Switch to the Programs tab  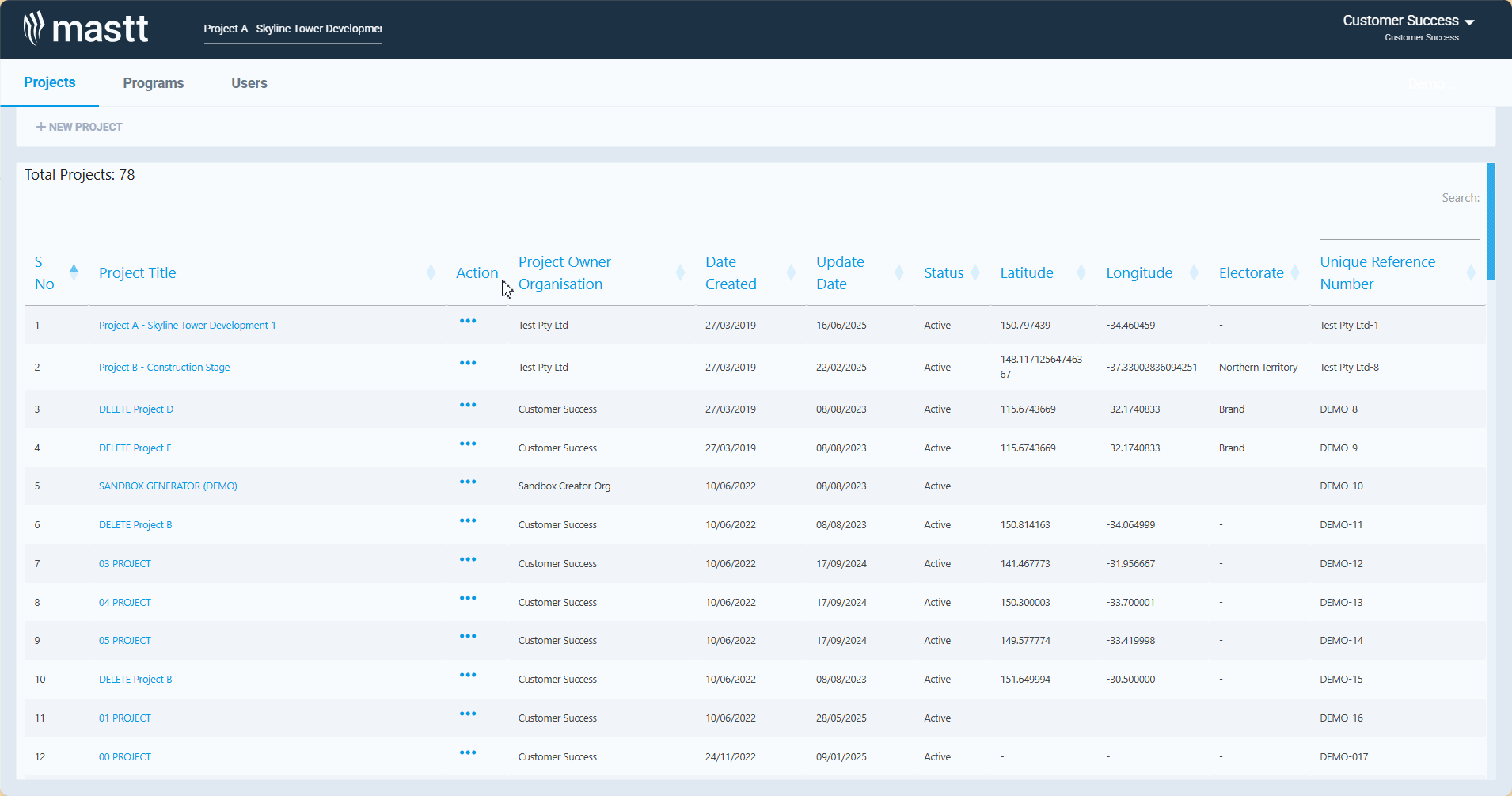(154, 83)
